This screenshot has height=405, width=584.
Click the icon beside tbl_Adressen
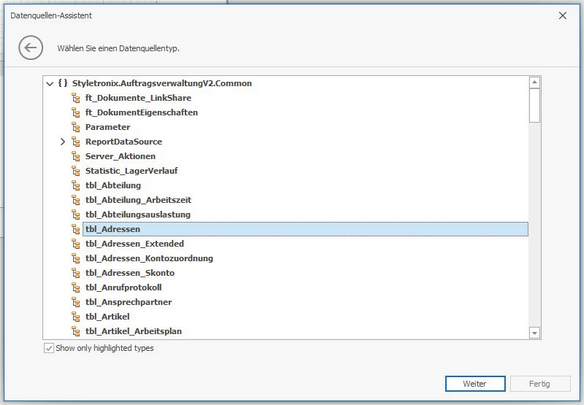click(x=76, y=229)
